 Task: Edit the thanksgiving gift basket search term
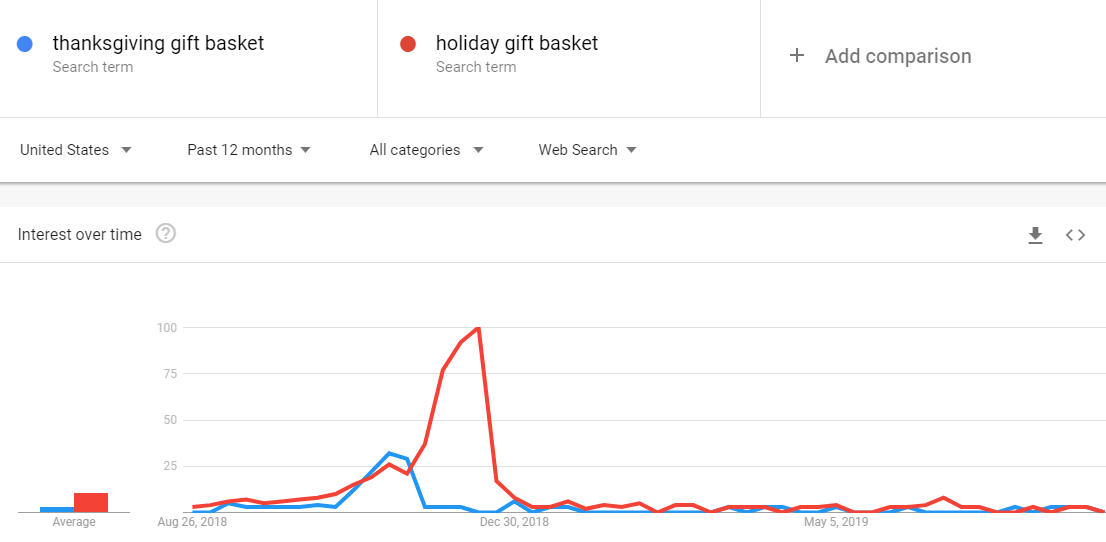point(158,43)
